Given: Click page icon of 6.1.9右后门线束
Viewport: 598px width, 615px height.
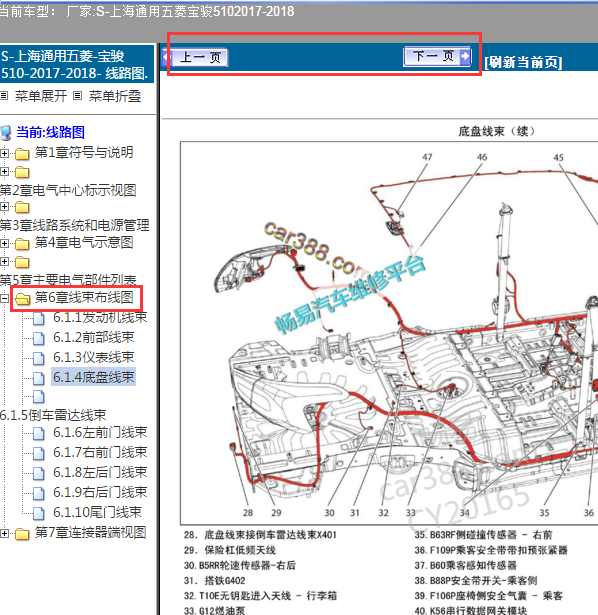Looking at the screenshot, I should coord(38,493).
